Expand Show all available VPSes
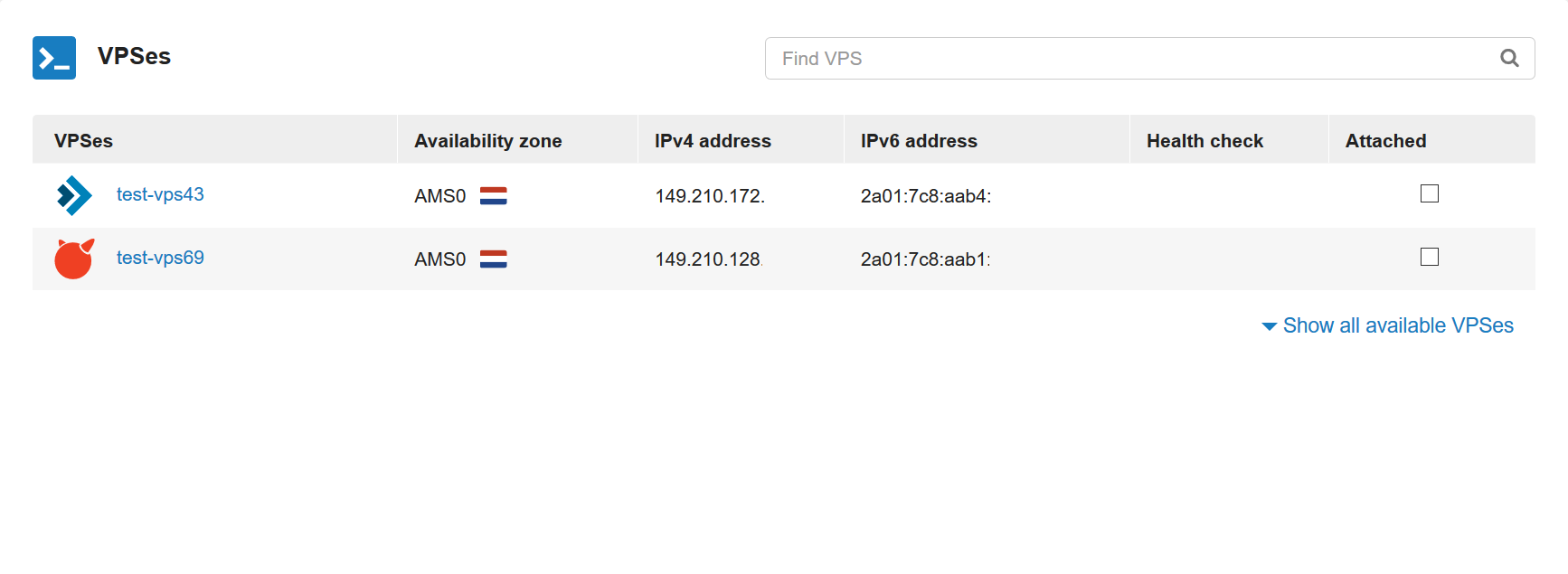Viewport: 1568px width, 574px height. [x=1398, y=325]
